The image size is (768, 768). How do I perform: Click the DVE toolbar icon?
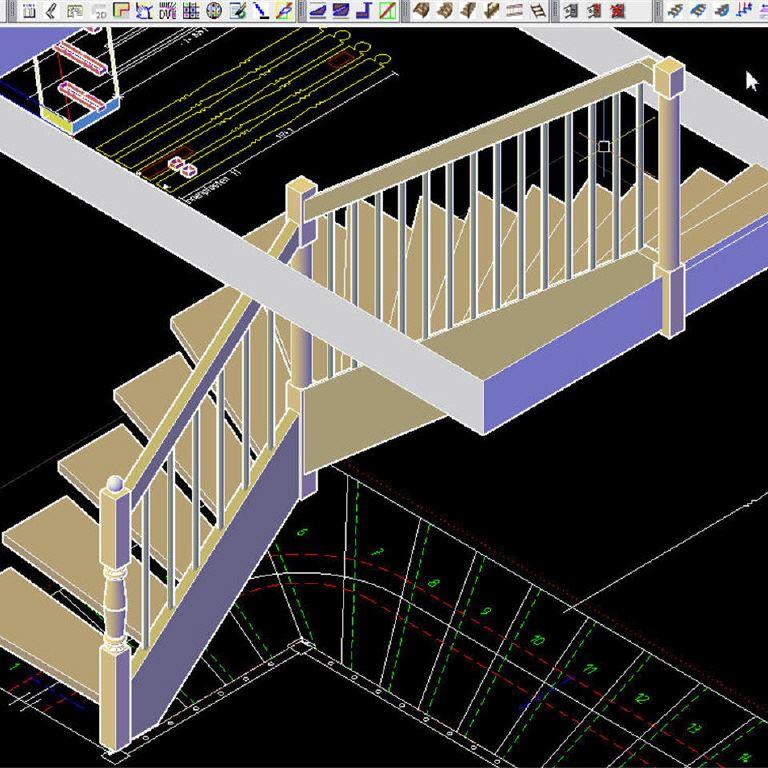pyautogui.click(x=167, y=11)
